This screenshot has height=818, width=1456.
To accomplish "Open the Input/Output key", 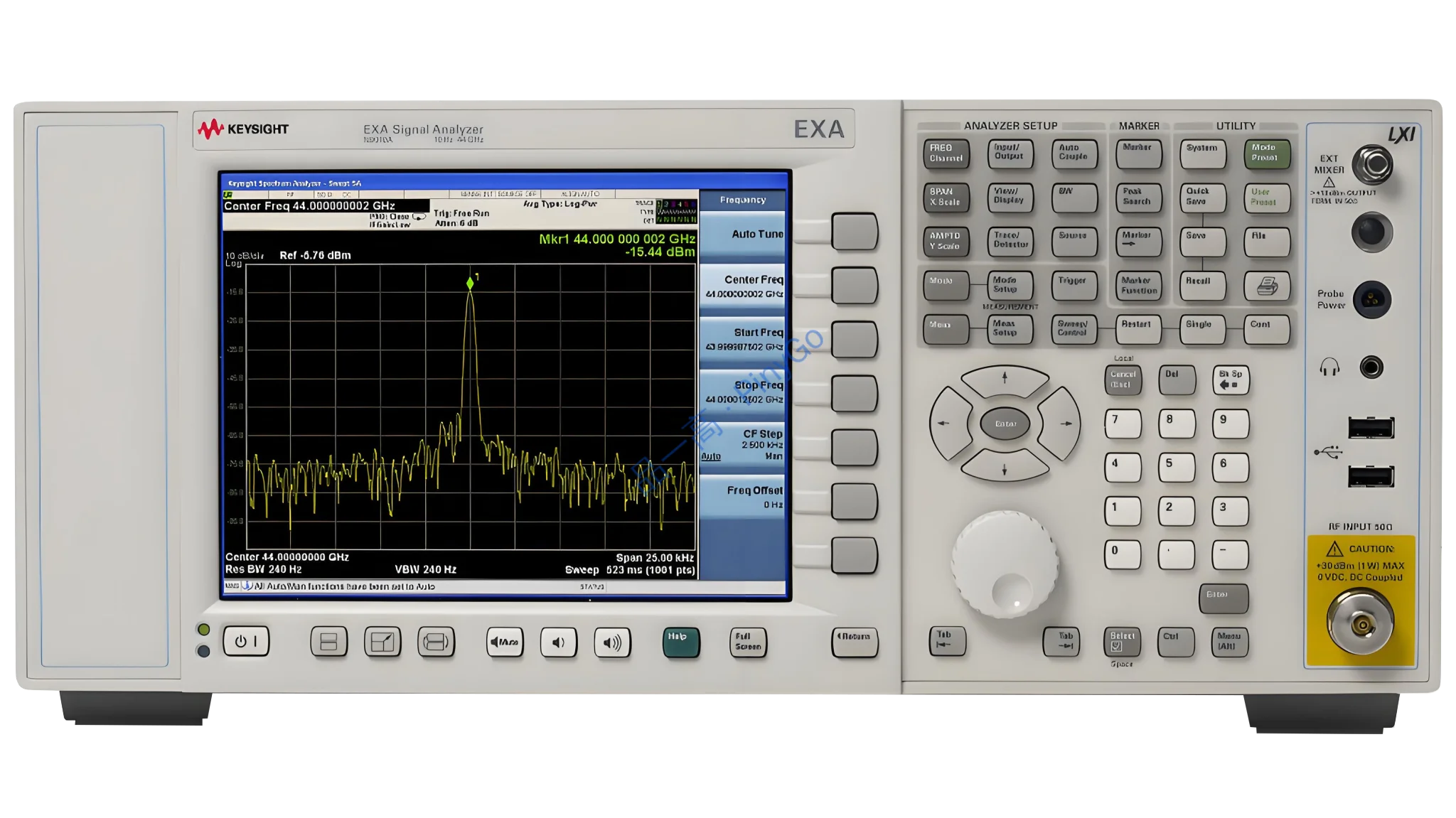I will point(1010,154).
